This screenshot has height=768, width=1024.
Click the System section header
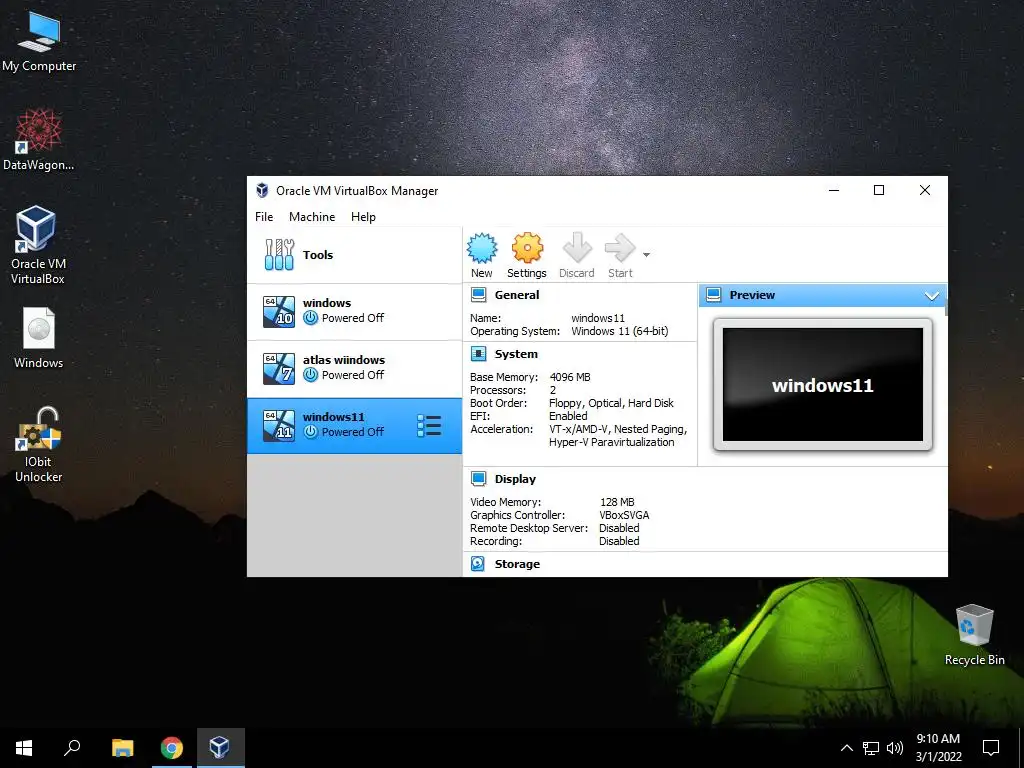516,354
